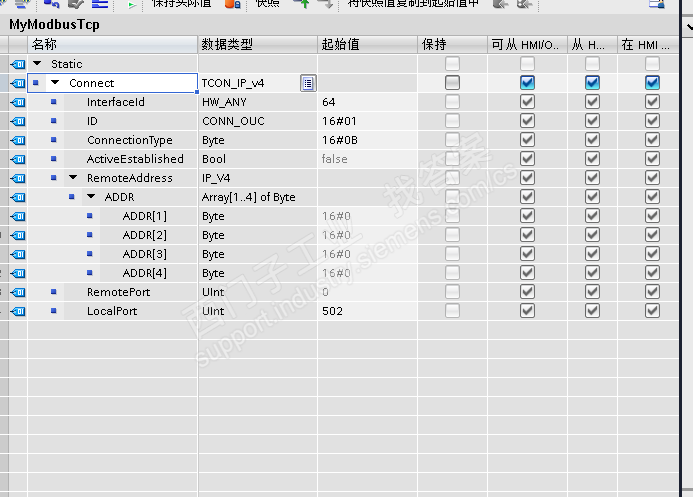Image resolution: width=693 pixels, height=497 pixels.
Task: Select the 可从 HMI/O.. column header
Action: [x=528, y=45]
